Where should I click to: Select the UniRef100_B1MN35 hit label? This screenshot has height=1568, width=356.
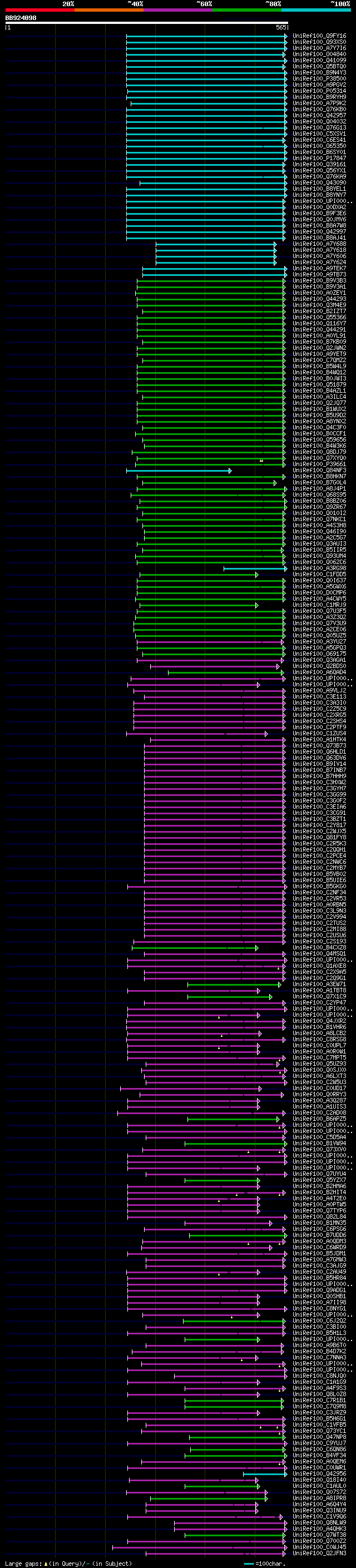click(x=319, y=1224)
